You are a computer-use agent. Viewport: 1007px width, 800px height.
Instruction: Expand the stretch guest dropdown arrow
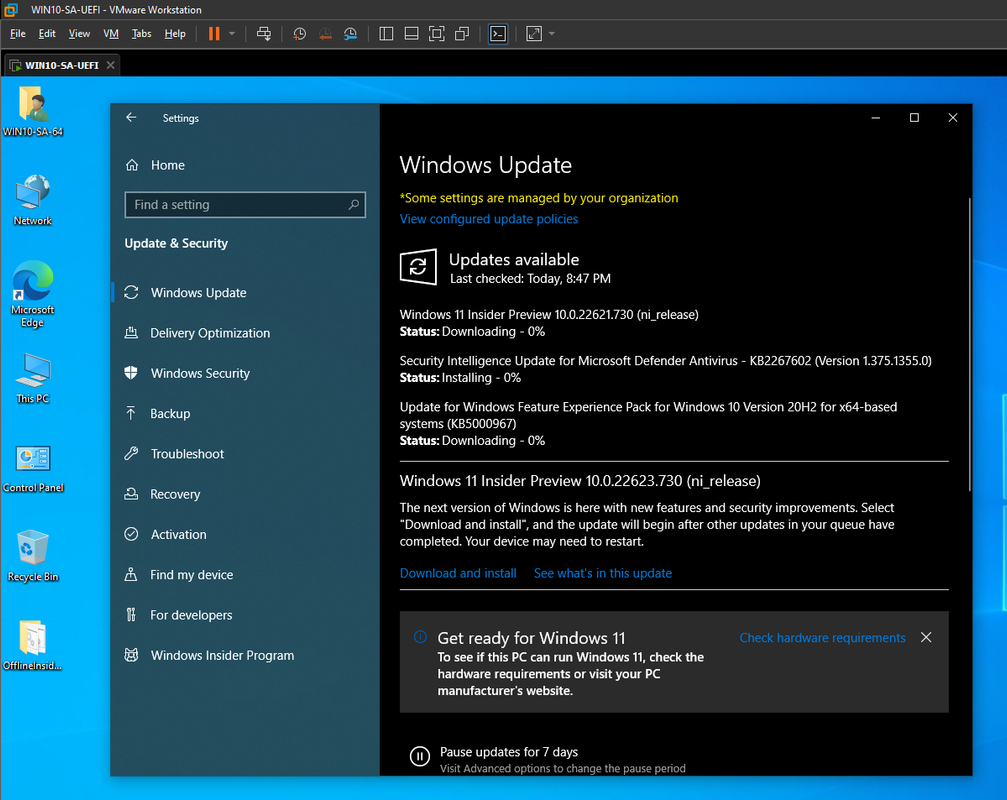(552, 33)
